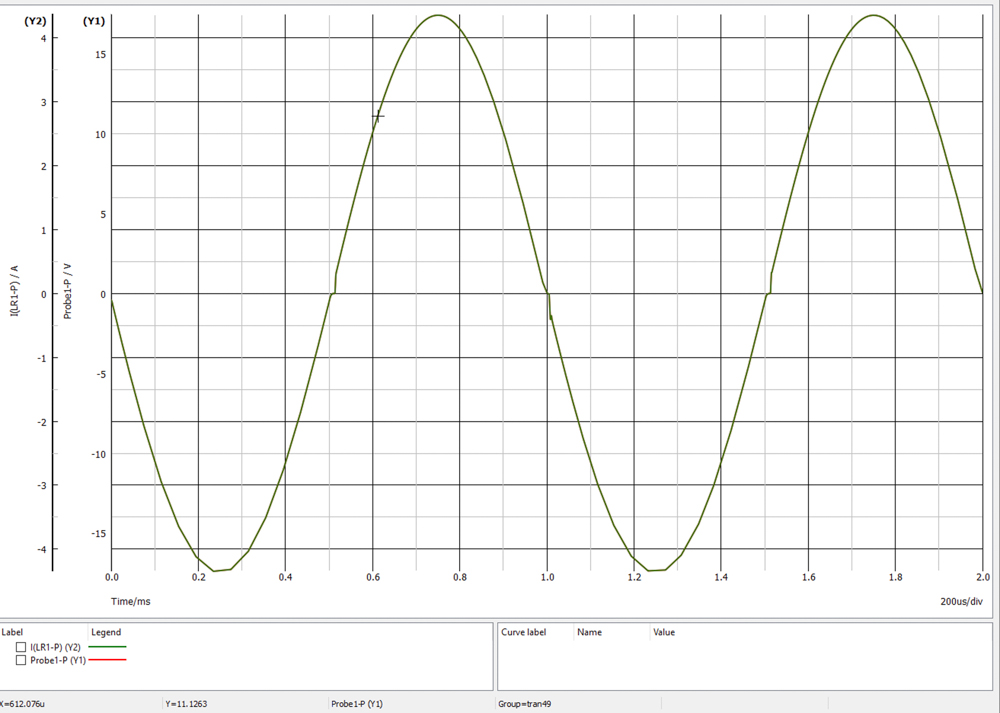Click the Probe1-P / V axis title

point(68,291)
